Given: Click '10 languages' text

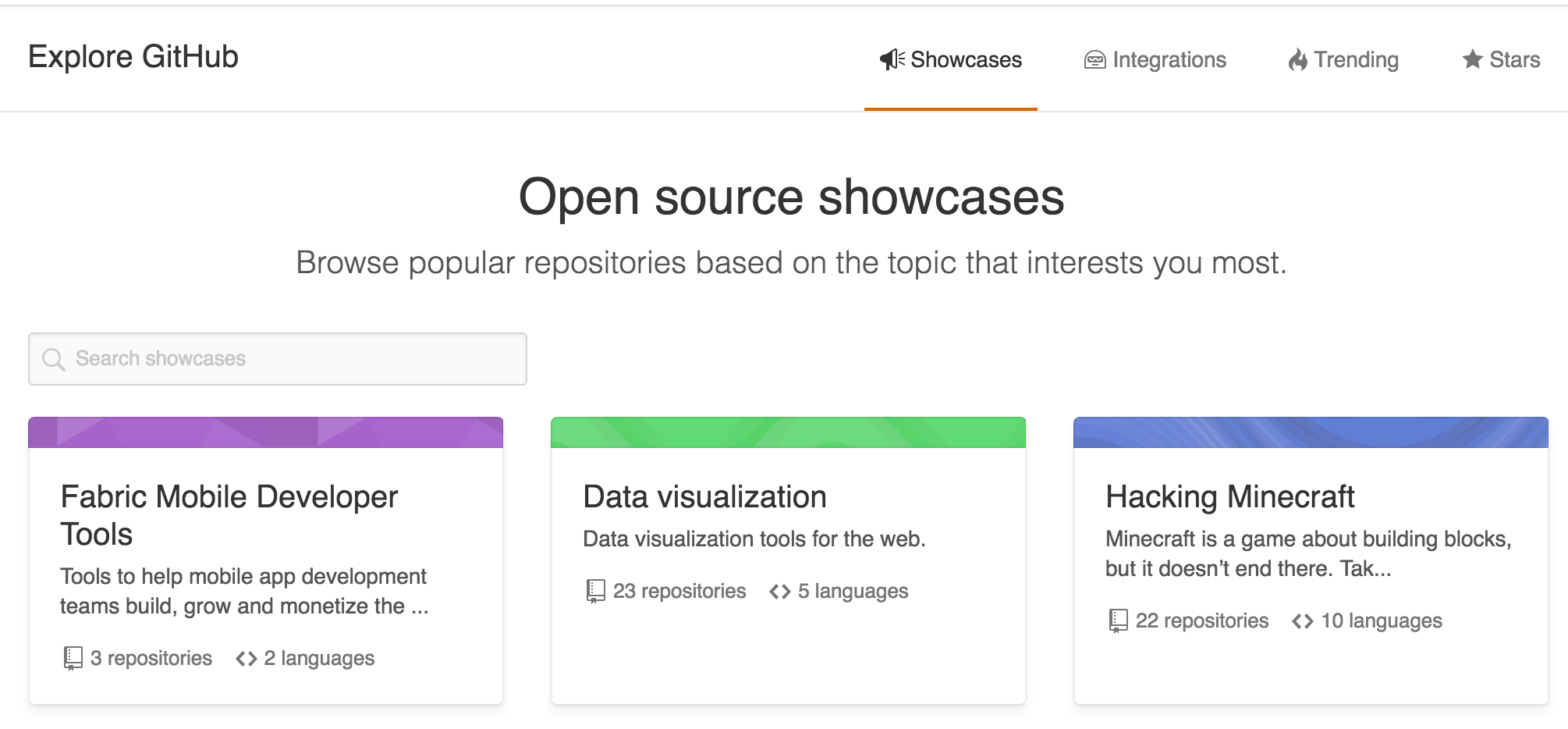Looking at the screenshot, I should click(x=1382, y=621).
